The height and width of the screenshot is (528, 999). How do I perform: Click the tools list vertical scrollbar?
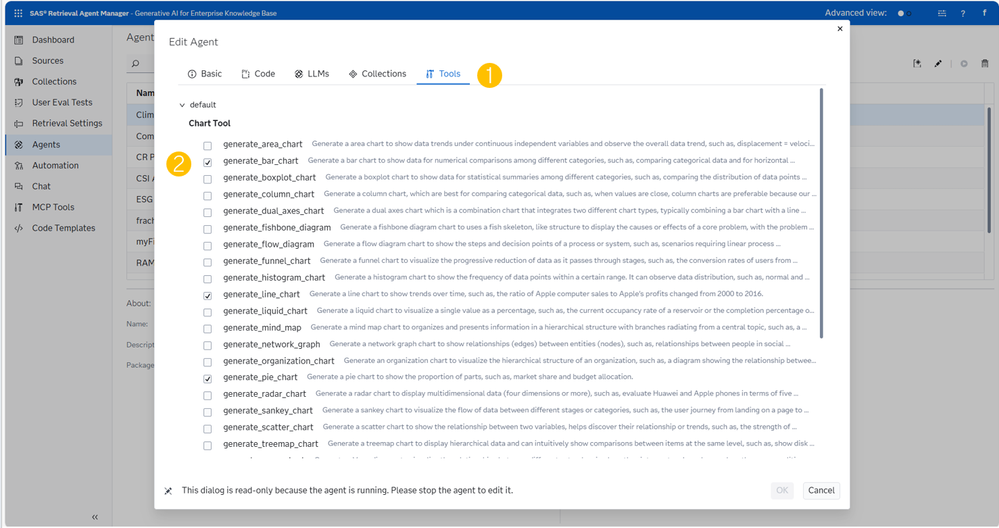[821, 213]
